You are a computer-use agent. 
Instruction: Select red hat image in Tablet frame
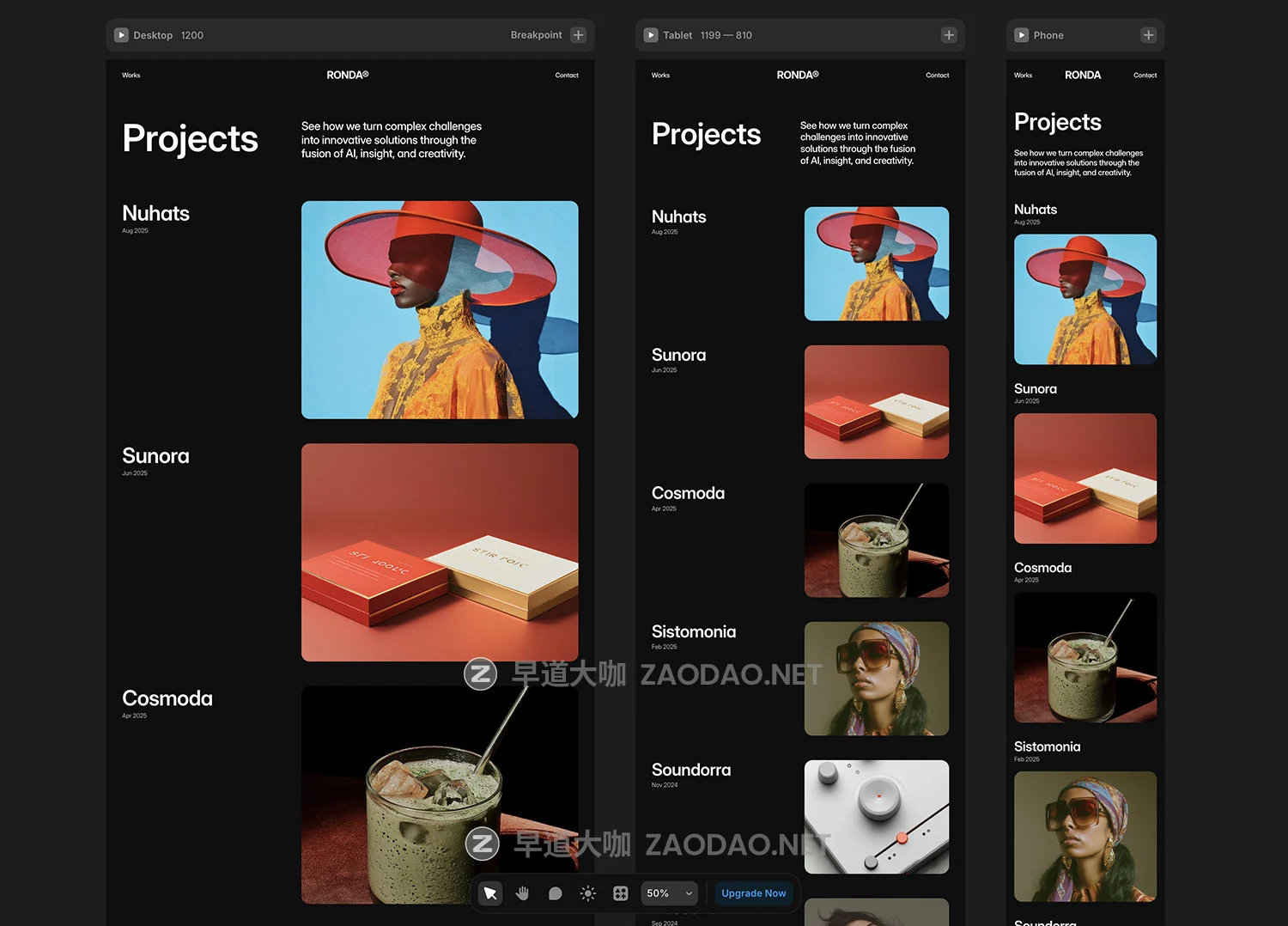pos(877,264)
